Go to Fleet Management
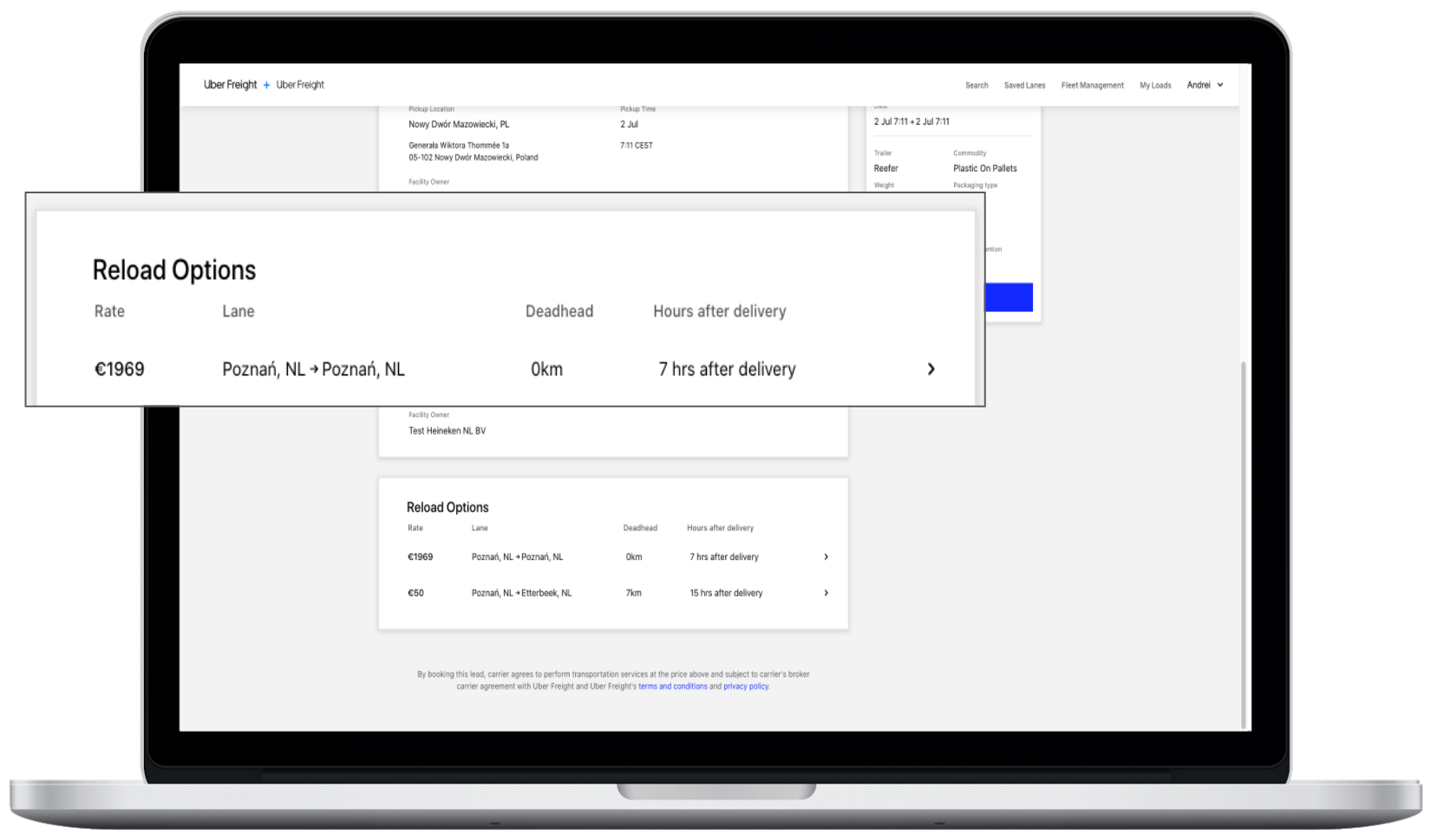This screenshot has height=840, width=1431. [x=1092, y=86]
